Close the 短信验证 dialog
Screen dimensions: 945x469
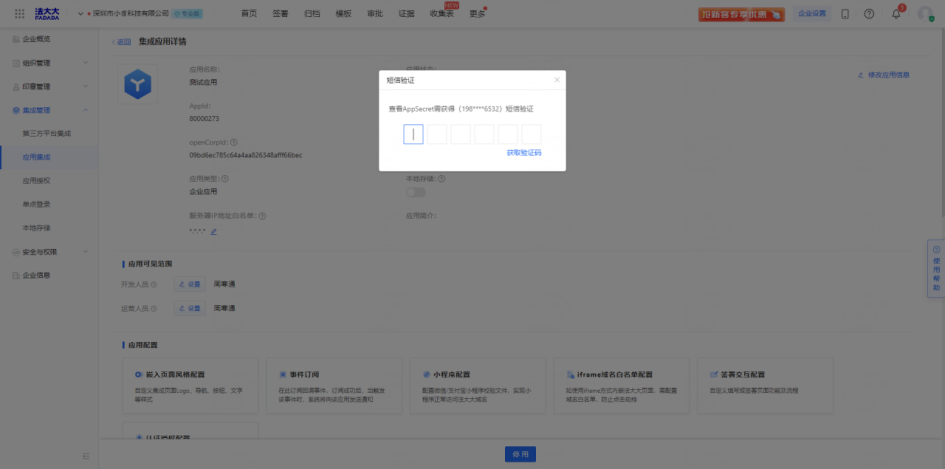click(557, 80)
